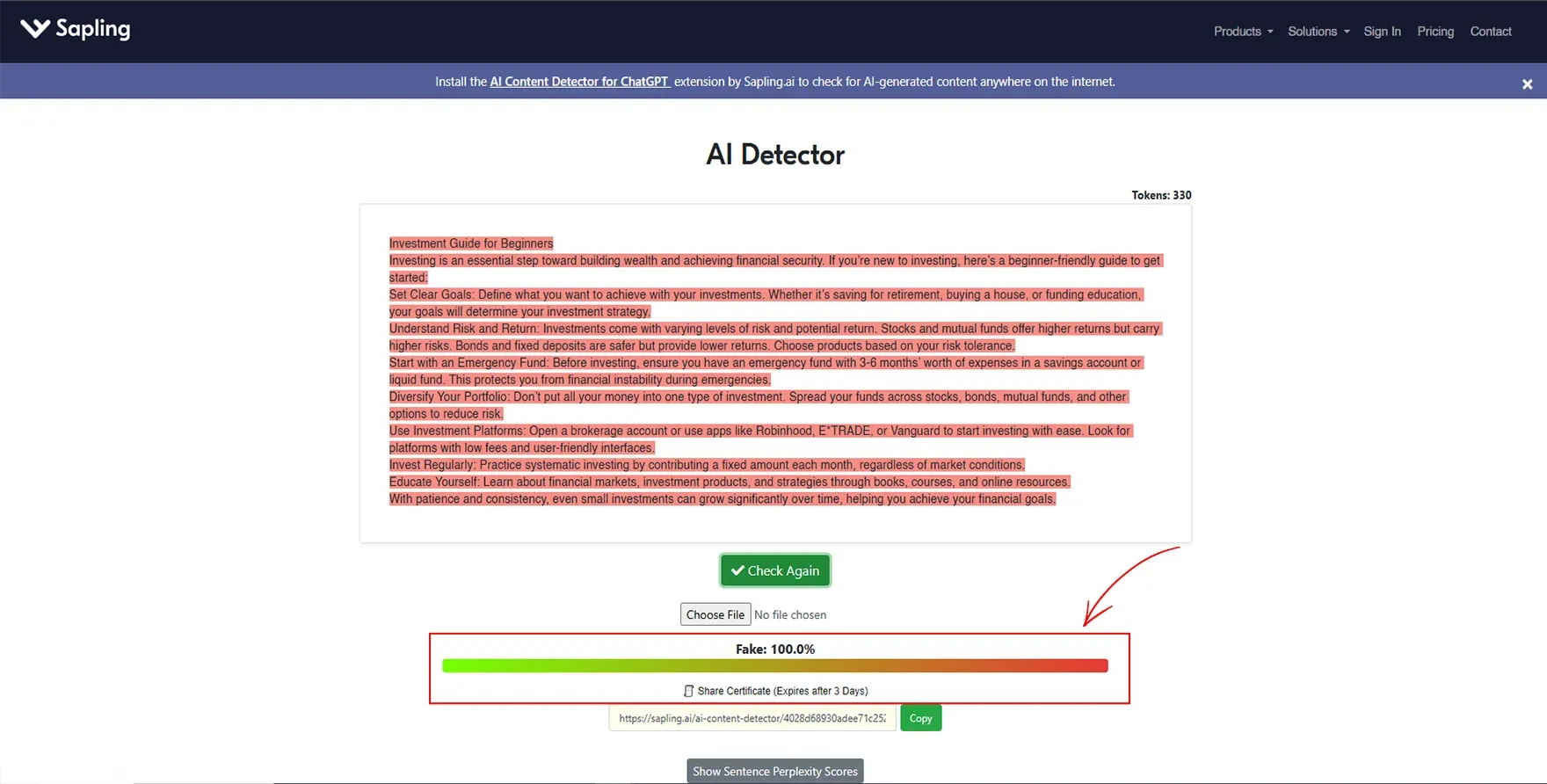This screenshot has height=784, width=1547.
Task: Click the 'Invest Regularly' sentence
Action: pyautogui.click(x=707, y=465)
